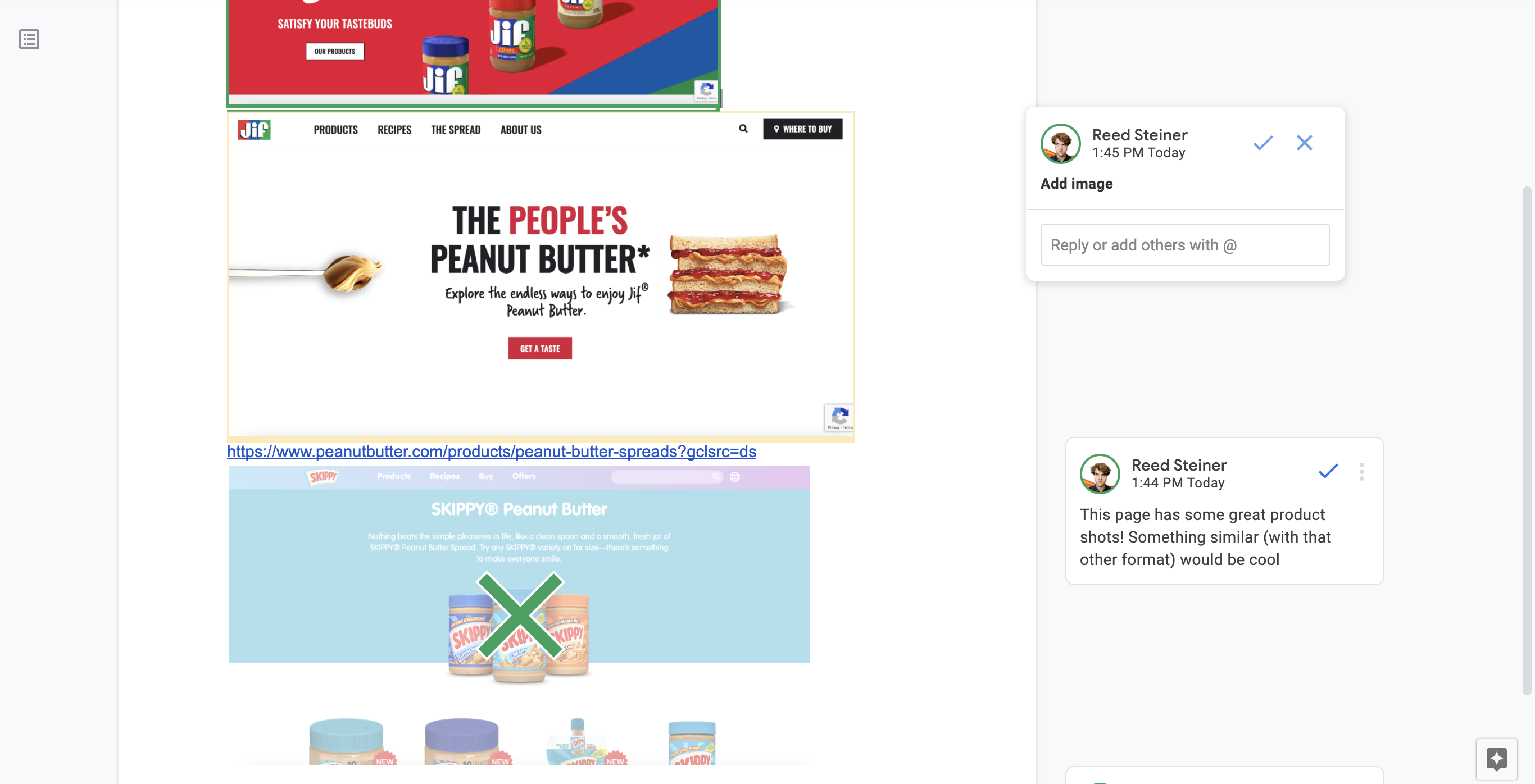
Task: Click RECIPES in the Jif navigation
Action: pyautogui.click(x=394, y=130)
